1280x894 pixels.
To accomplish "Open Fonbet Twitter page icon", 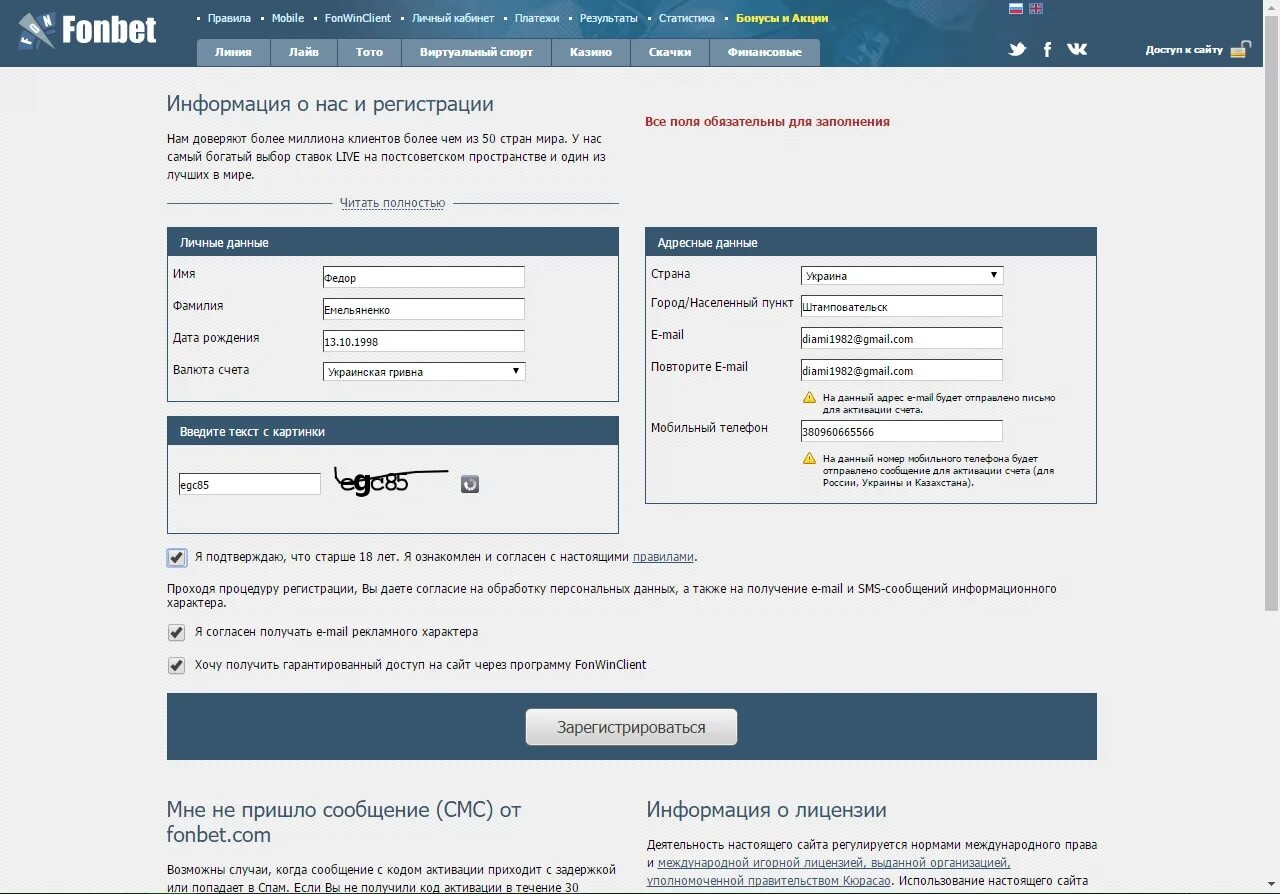I will point(1017,49).
